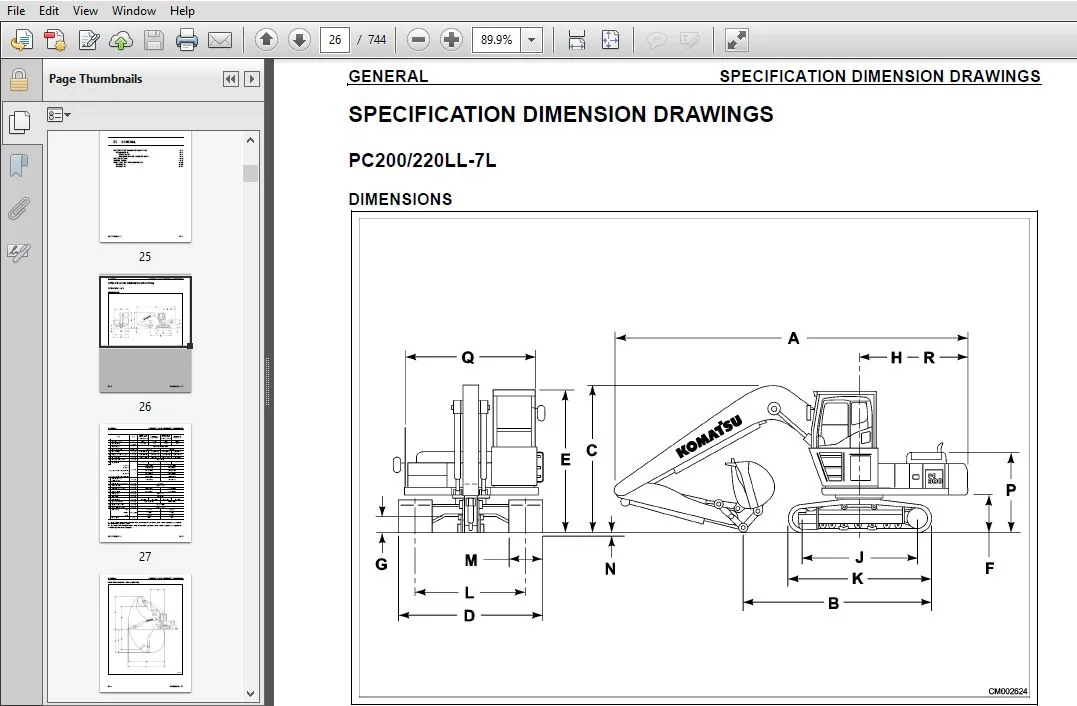
Task: Select page 26 thumbnail
Action: [x=145, y=334]
